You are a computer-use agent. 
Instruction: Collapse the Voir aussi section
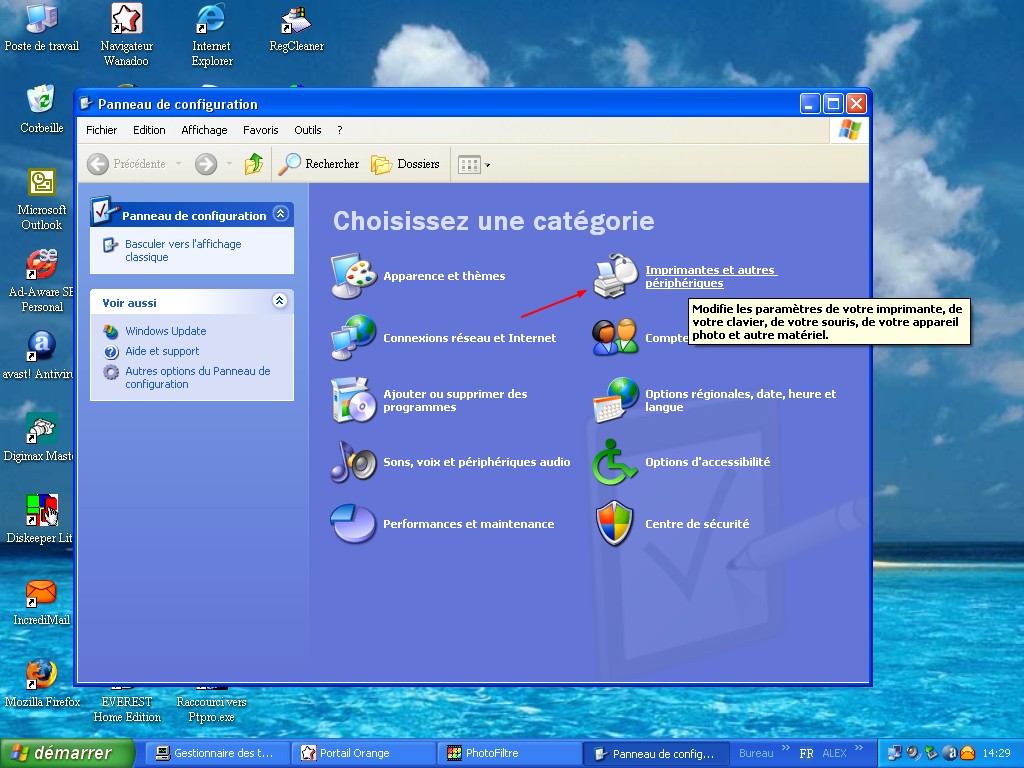point(280,301)
